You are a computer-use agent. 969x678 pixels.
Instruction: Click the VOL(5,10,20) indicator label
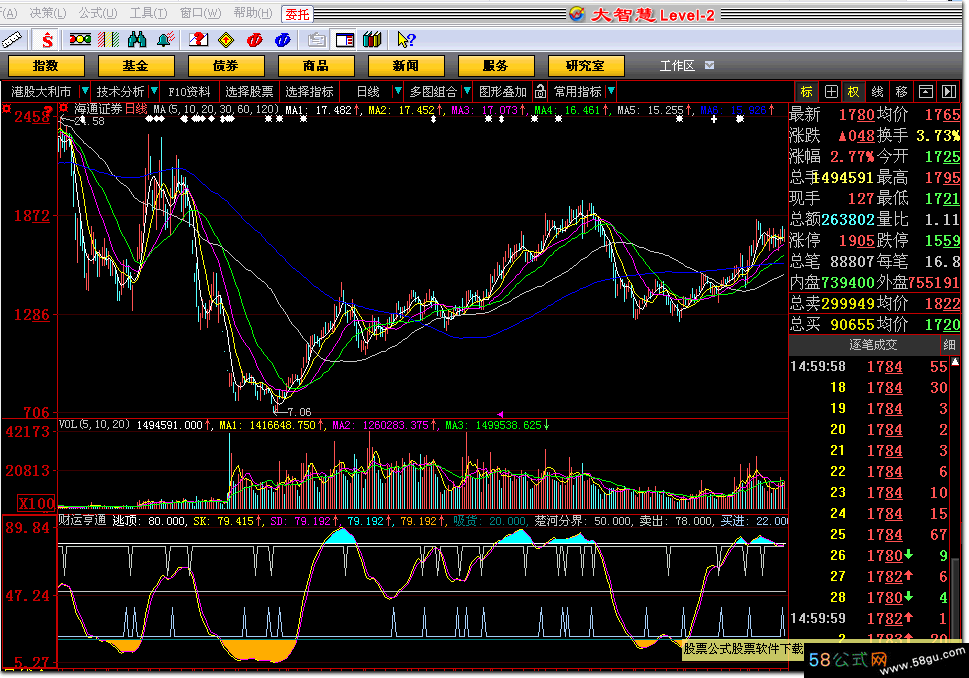[x=95, y=425]
